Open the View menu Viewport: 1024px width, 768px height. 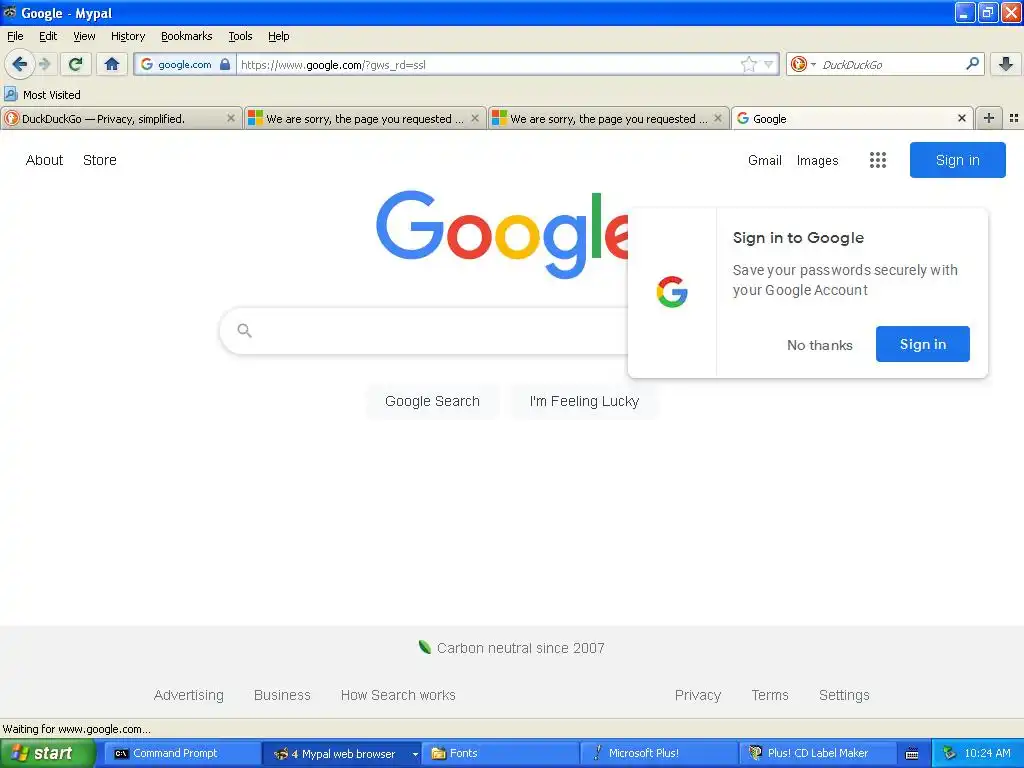click(84, 36)
